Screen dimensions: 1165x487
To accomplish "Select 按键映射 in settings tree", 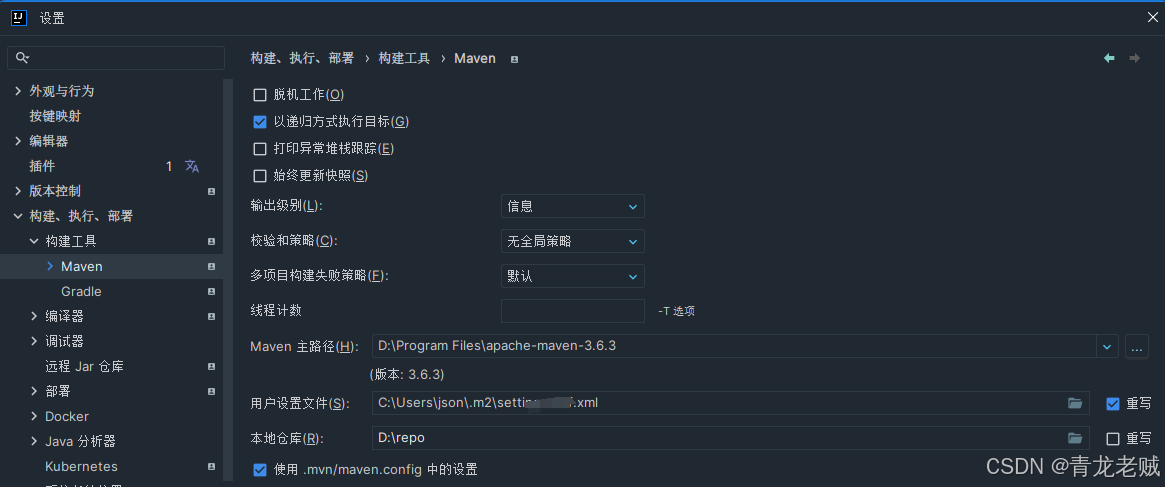I will click(x=55, y=116).
